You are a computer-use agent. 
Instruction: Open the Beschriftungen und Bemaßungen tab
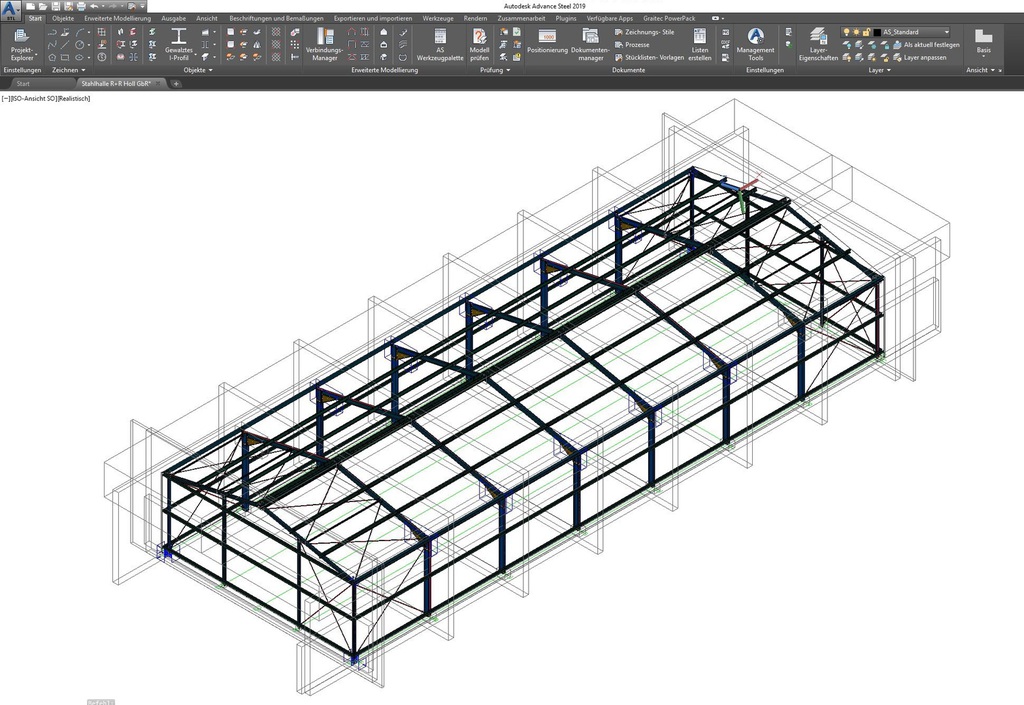[x=276, y=18]
